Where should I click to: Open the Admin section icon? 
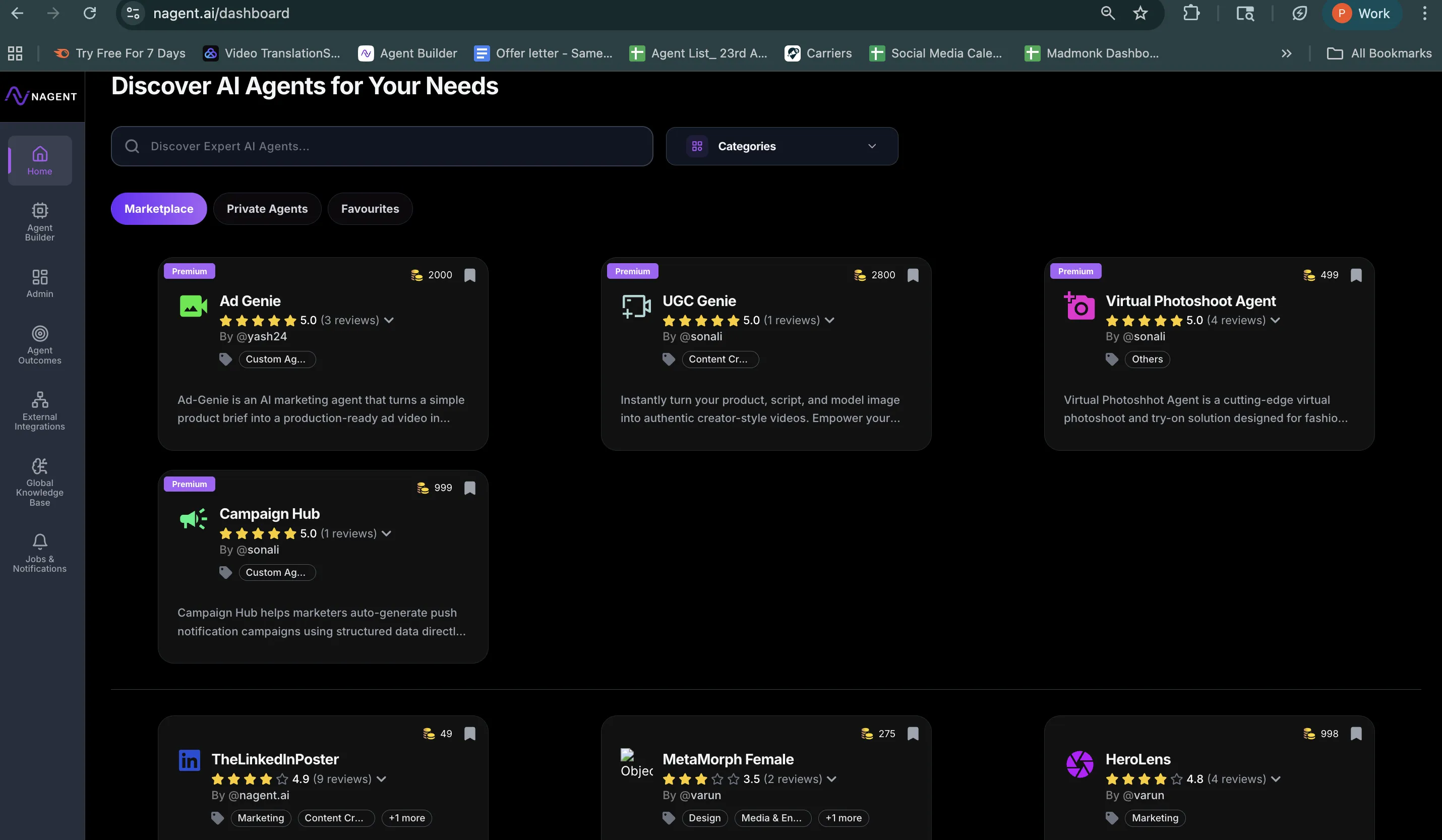click(39, 277)
